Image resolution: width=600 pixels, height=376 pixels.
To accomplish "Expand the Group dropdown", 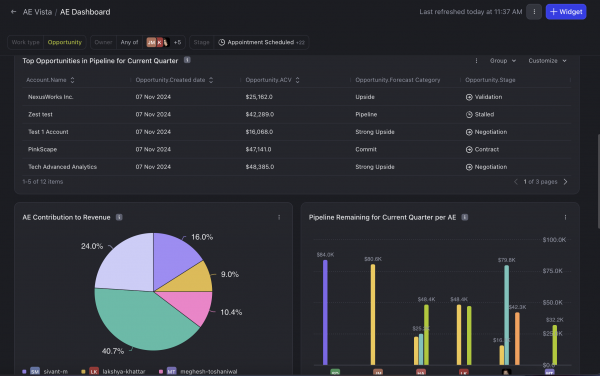I will [x=503, y=60].
